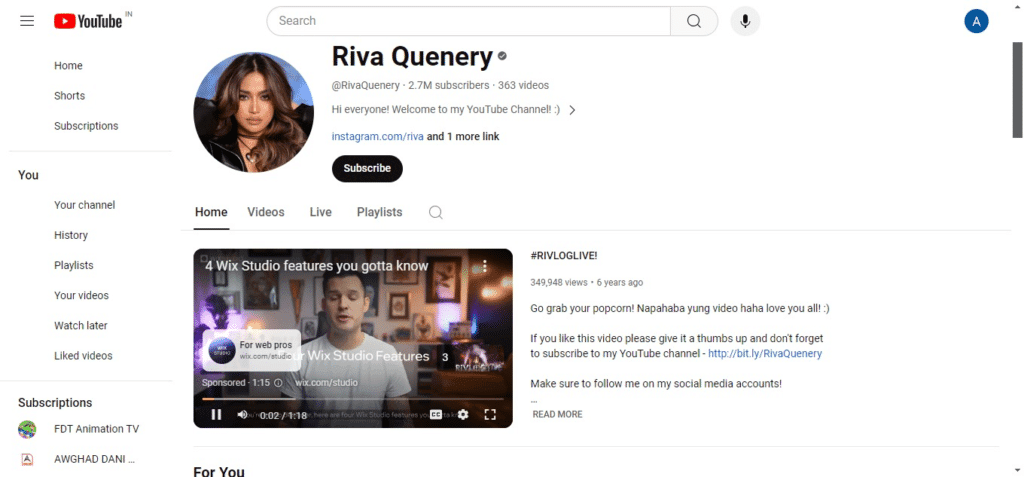Open the player settings gear
Screen dimensions: 1024x477
(x=463, y=414)
